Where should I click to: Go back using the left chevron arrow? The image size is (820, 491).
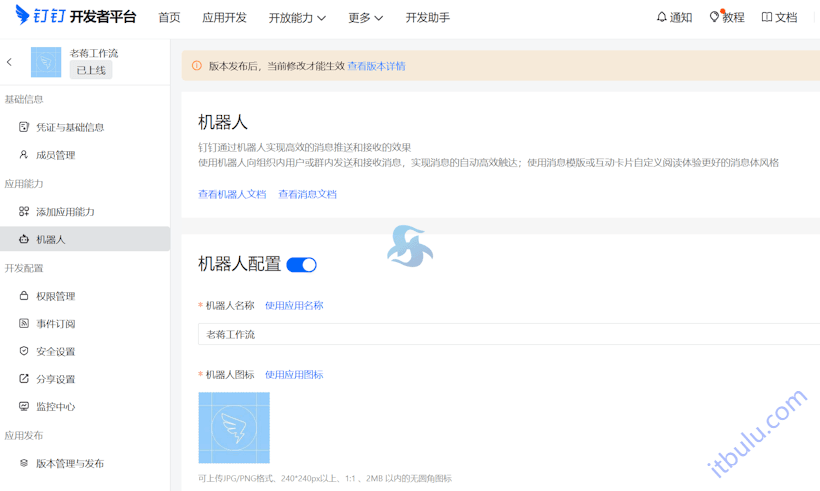tap(9, 62)
